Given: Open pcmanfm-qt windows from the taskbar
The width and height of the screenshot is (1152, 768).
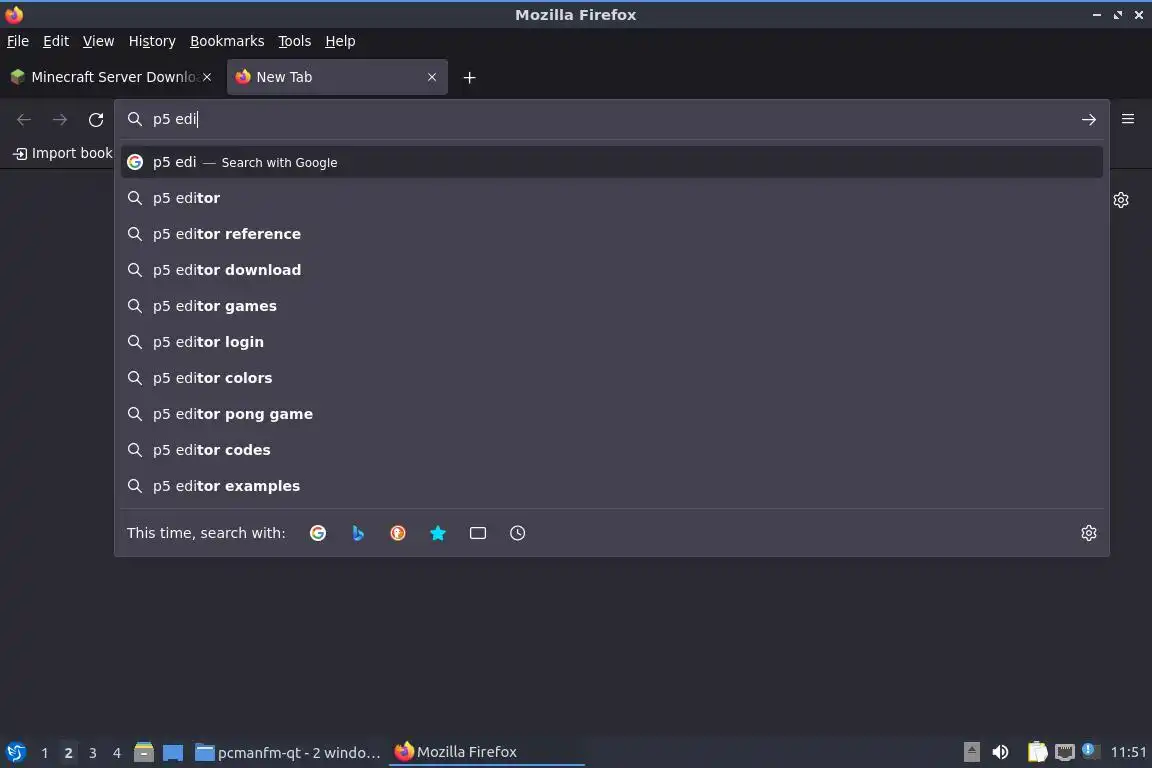Looking at the screenshot, I should pos(288,752).
